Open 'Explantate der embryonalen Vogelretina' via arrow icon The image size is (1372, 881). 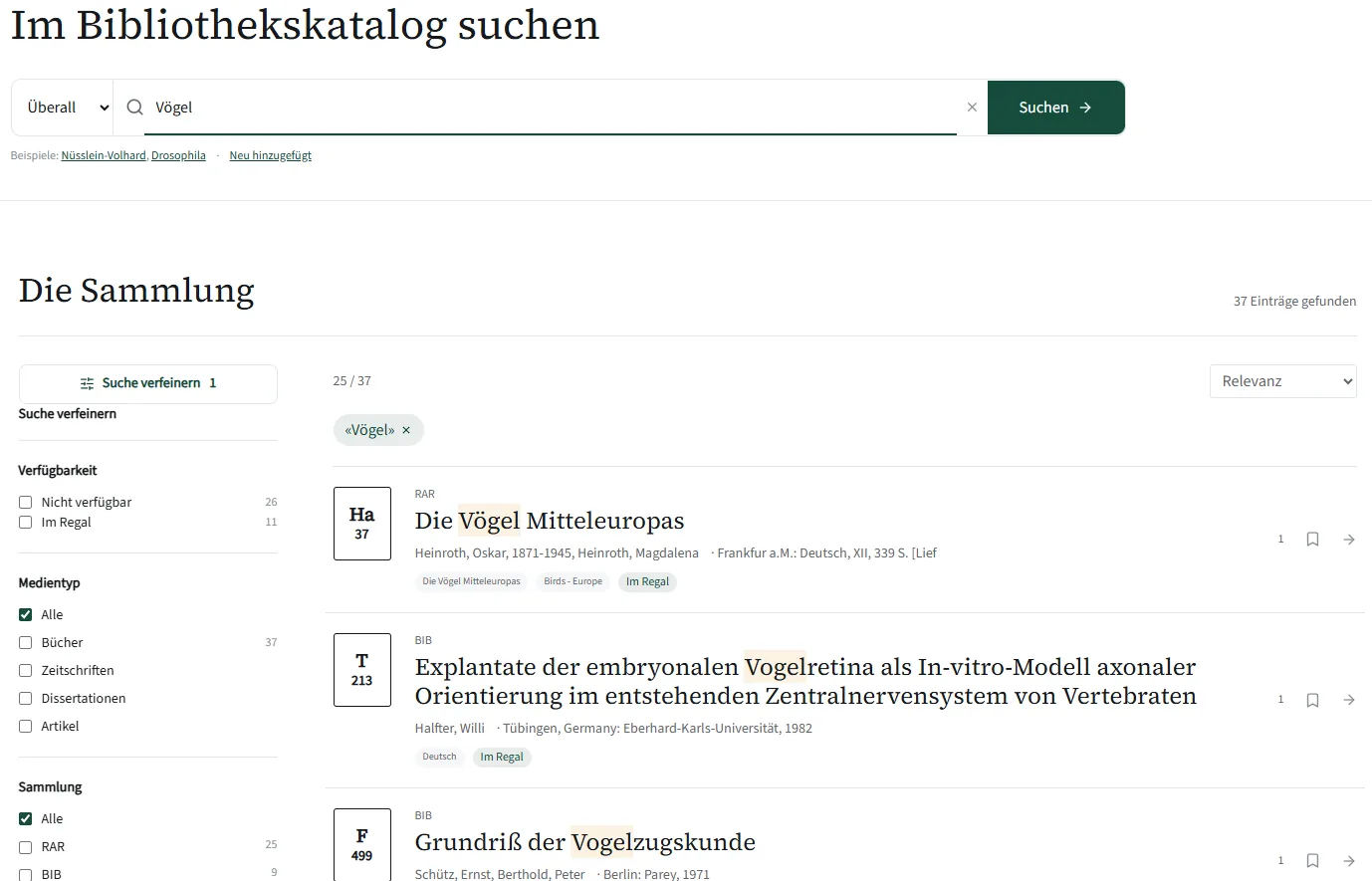(1349, 700)
